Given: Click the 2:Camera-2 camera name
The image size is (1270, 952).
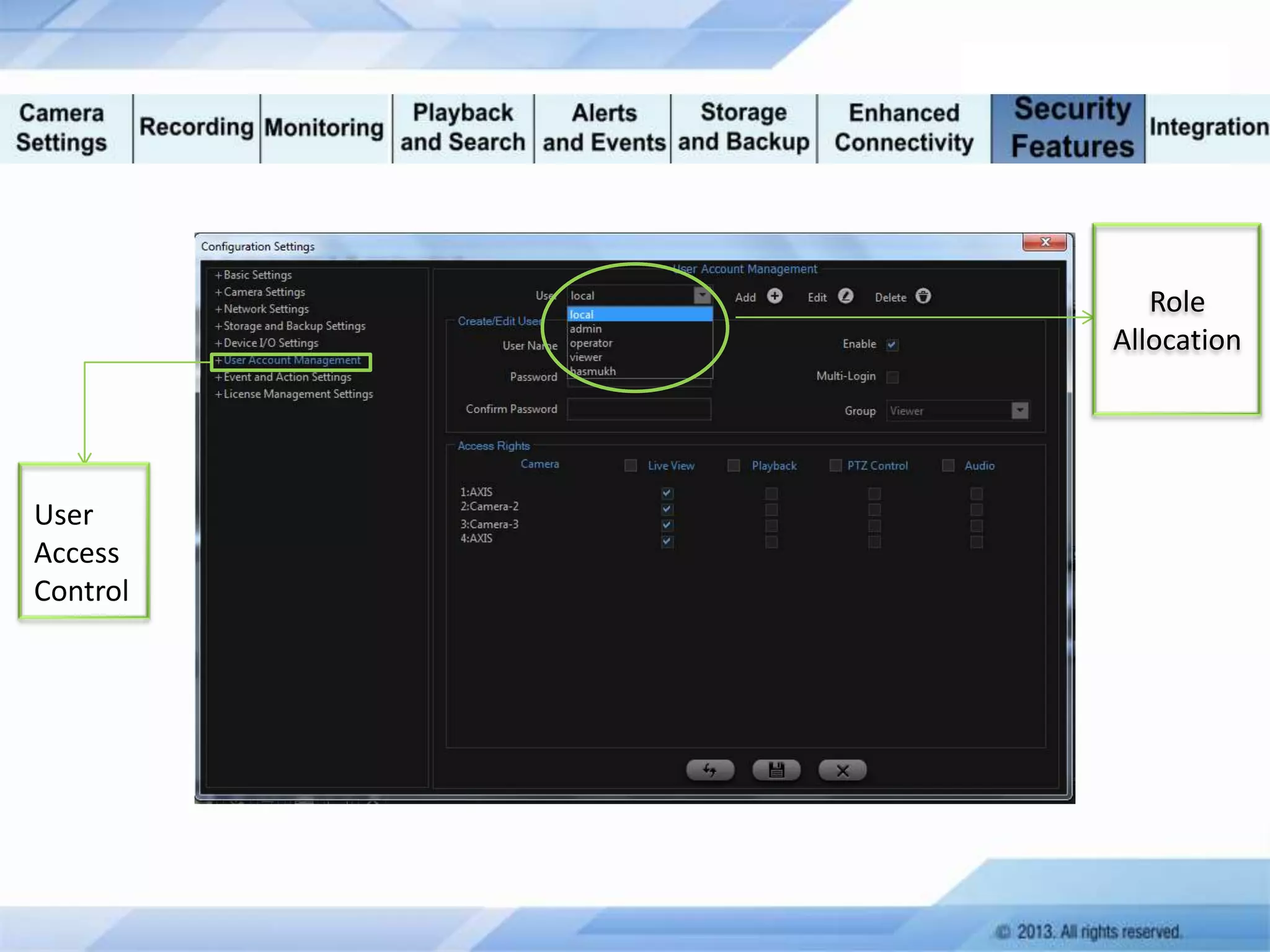Looking at the screenshot, I should coord(489,507).
